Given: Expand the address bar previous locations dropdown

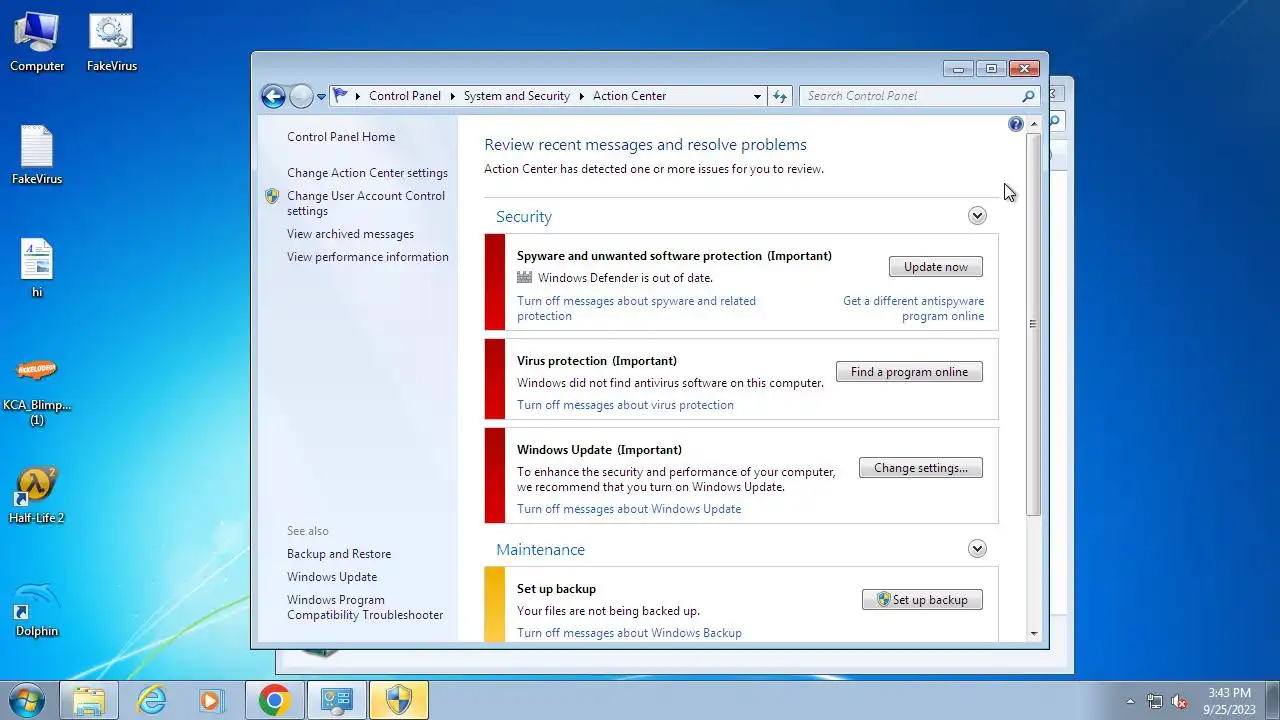Looking at the screenshot, I should point(757,96).
